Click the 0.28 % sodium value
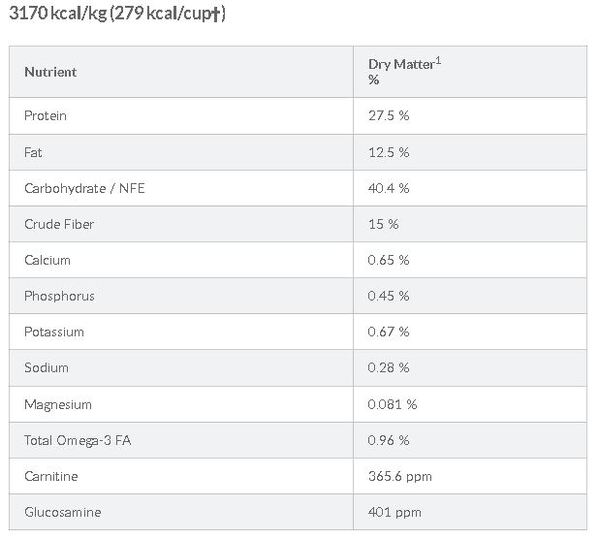The height and width of the screenshot is (539, 599). pos(389,368)
